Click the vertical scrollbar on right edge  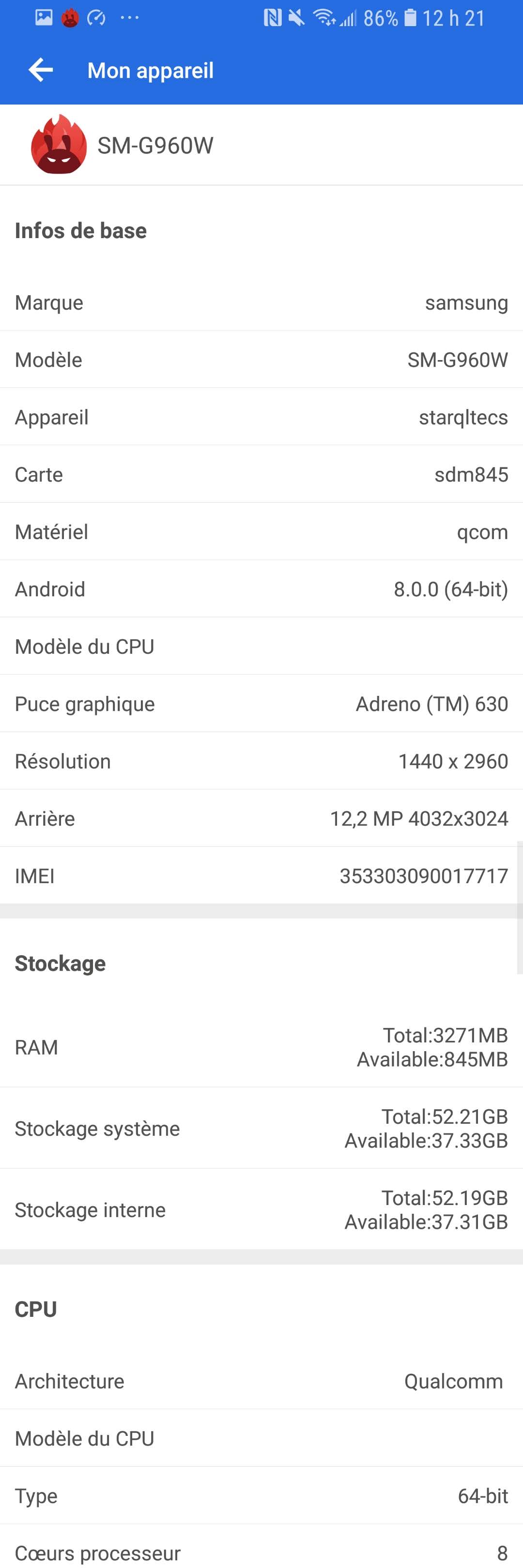point(519,907)
